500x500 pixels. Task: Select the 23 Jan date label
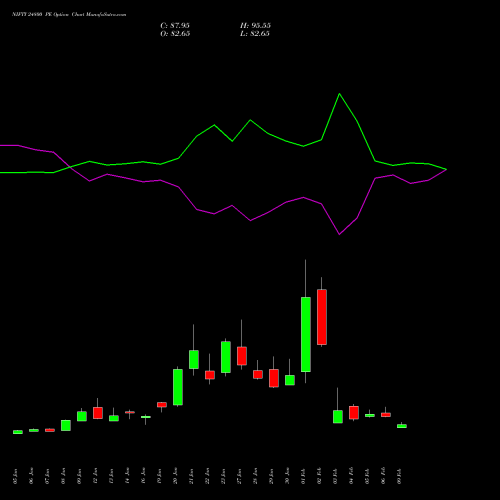pos(223,476)
